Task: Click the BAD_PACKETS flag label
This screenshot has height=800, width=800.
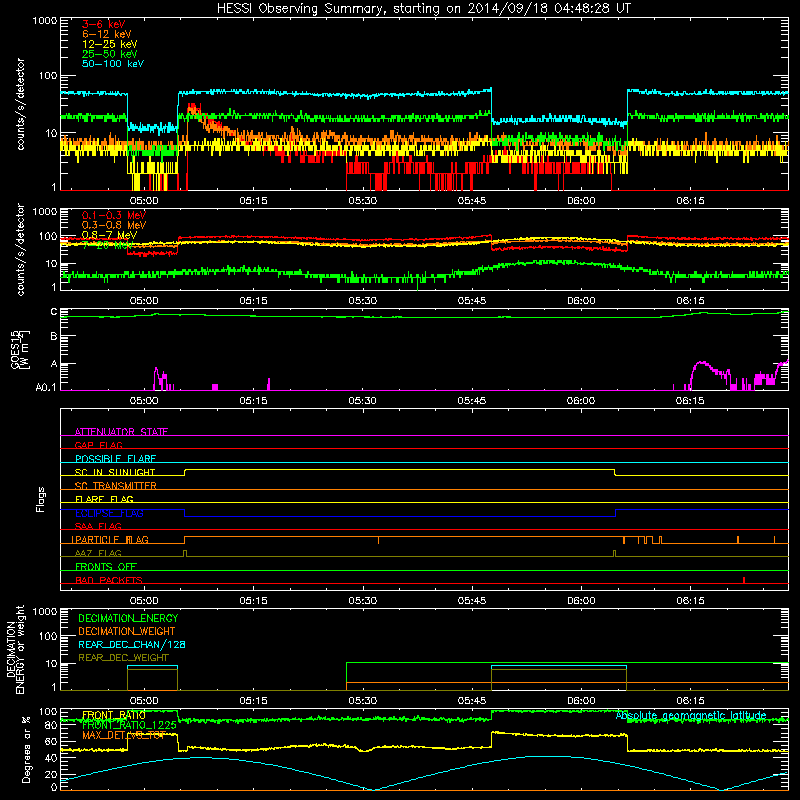Action: click(x=109, y=580)
